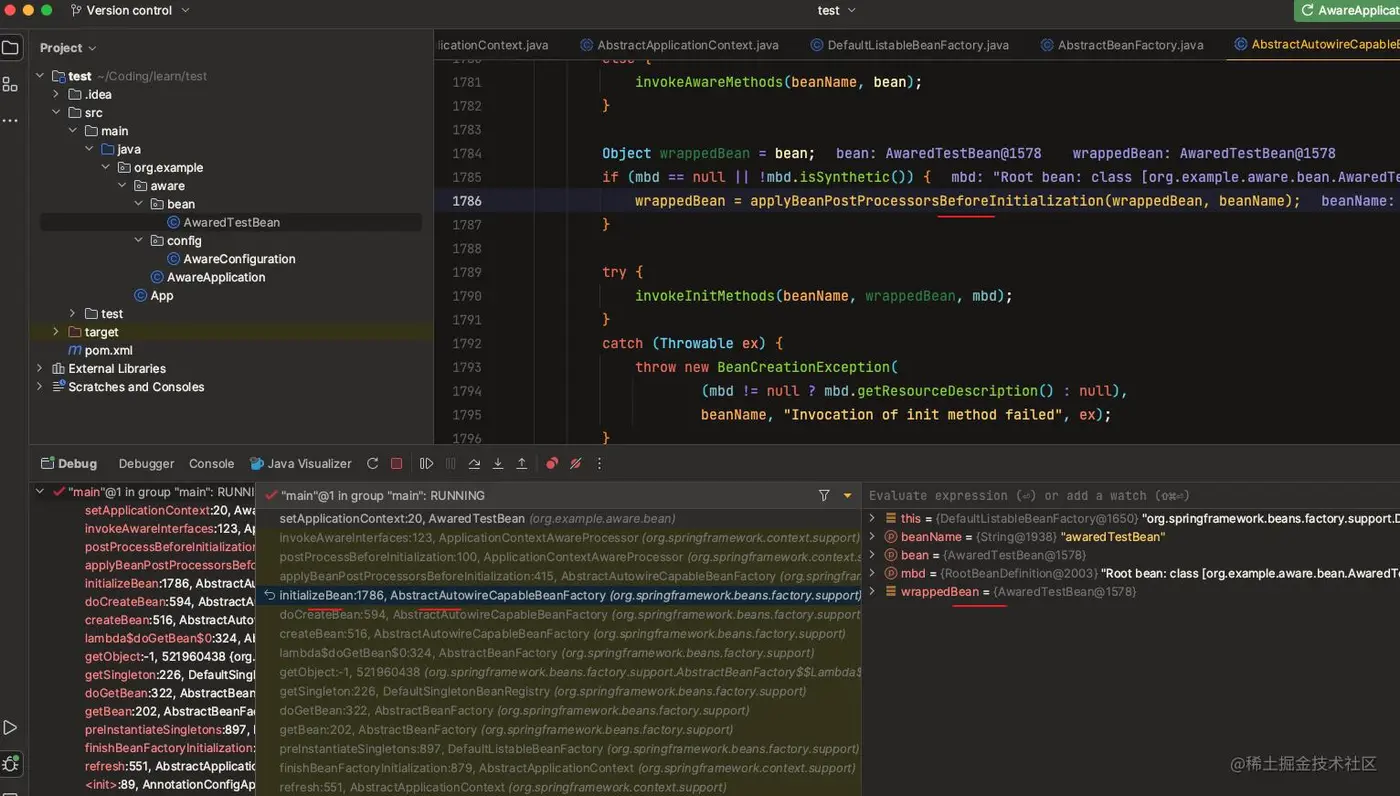1400x796 pixels.
Task: Open debug toolbar more options menu
Action: click(599, 464)
